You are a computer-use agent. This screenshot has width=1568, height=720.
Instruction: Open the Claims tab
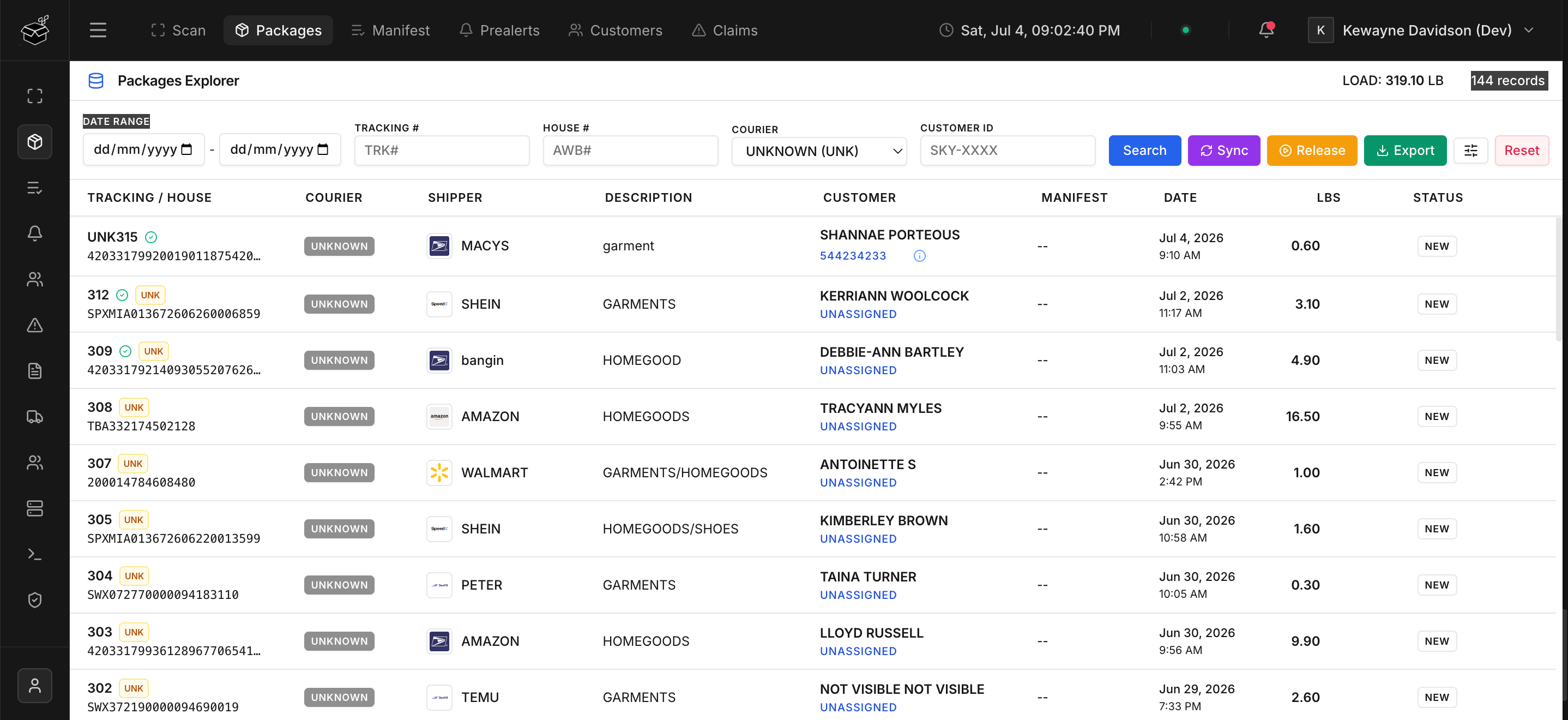click(725, 30)
